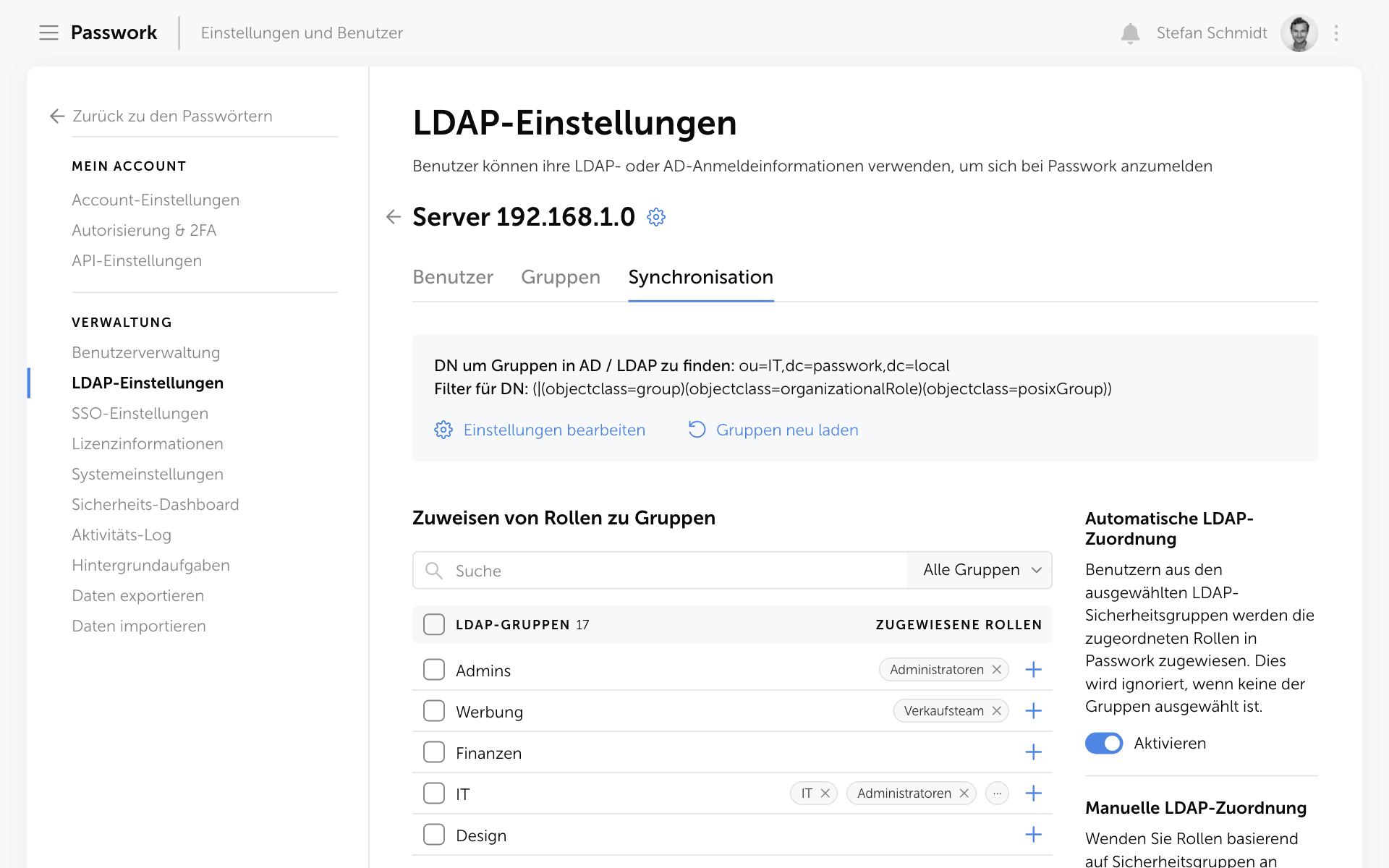
Task: Check the Admins group checkbox
Action: [434, 670]
